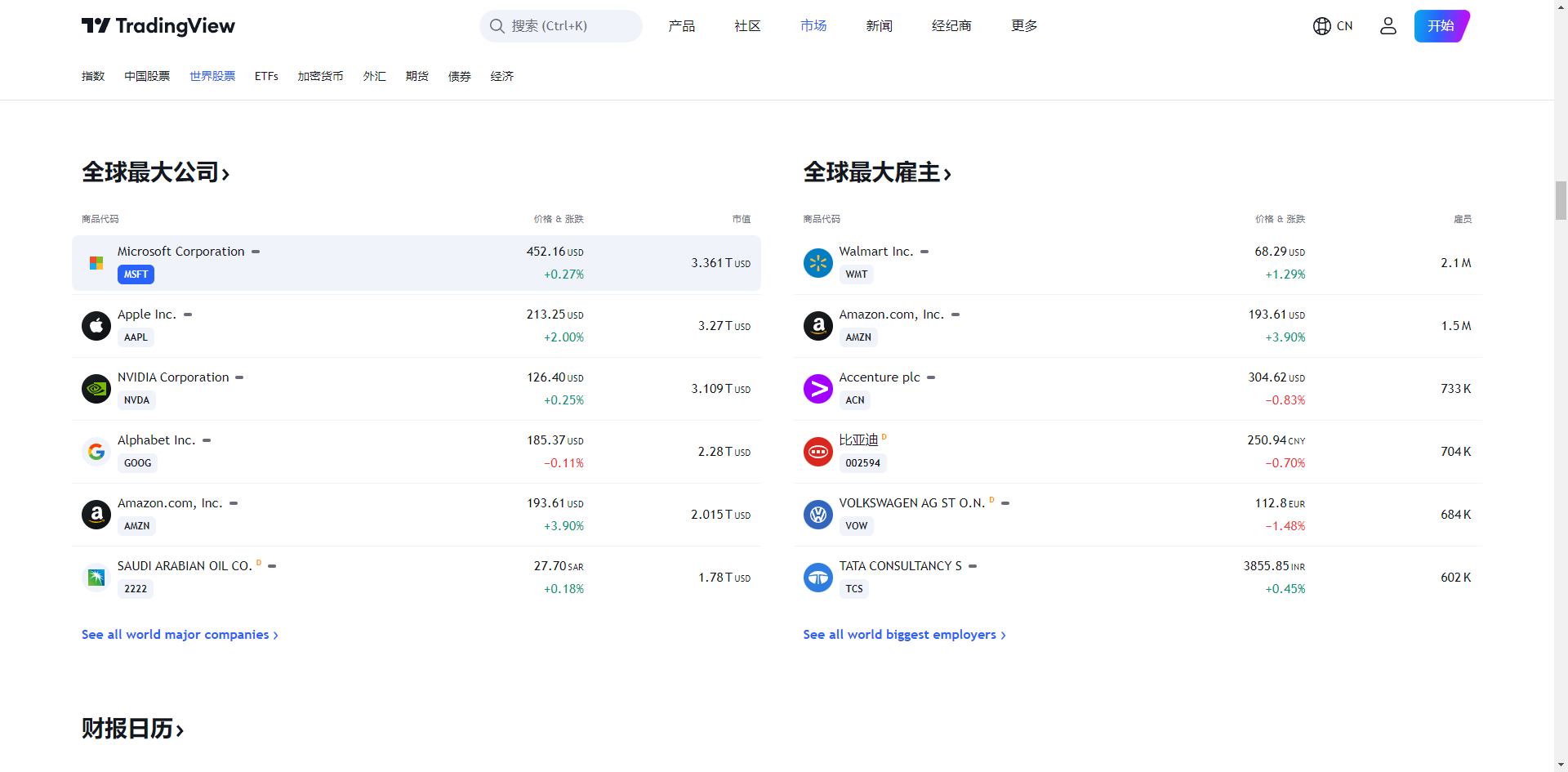Open the 经纪商 menu
Image resolution: width=1568 pixels, height=772 pixels.
(x=951, y=26)
